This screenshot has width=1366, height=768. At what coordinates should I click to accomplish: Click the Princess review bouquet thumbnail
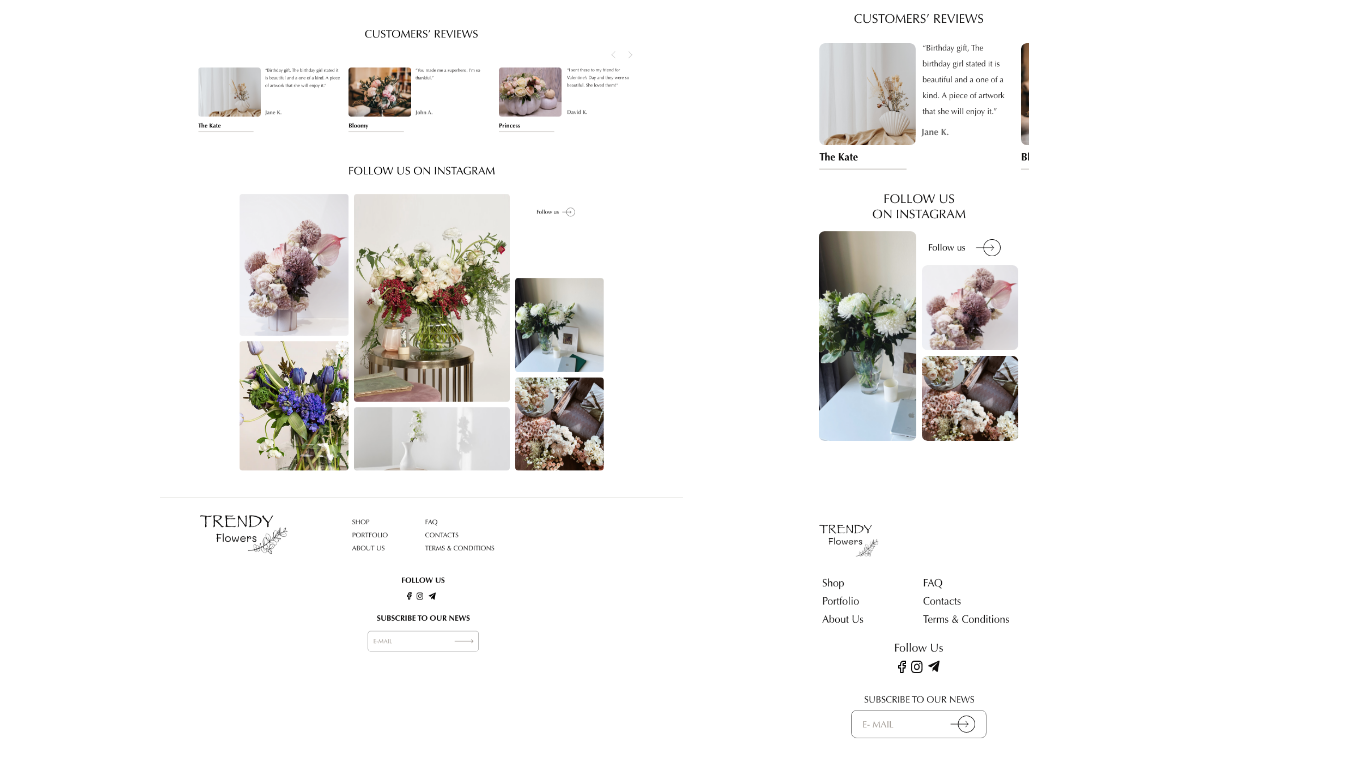click(x=530, y=92)
